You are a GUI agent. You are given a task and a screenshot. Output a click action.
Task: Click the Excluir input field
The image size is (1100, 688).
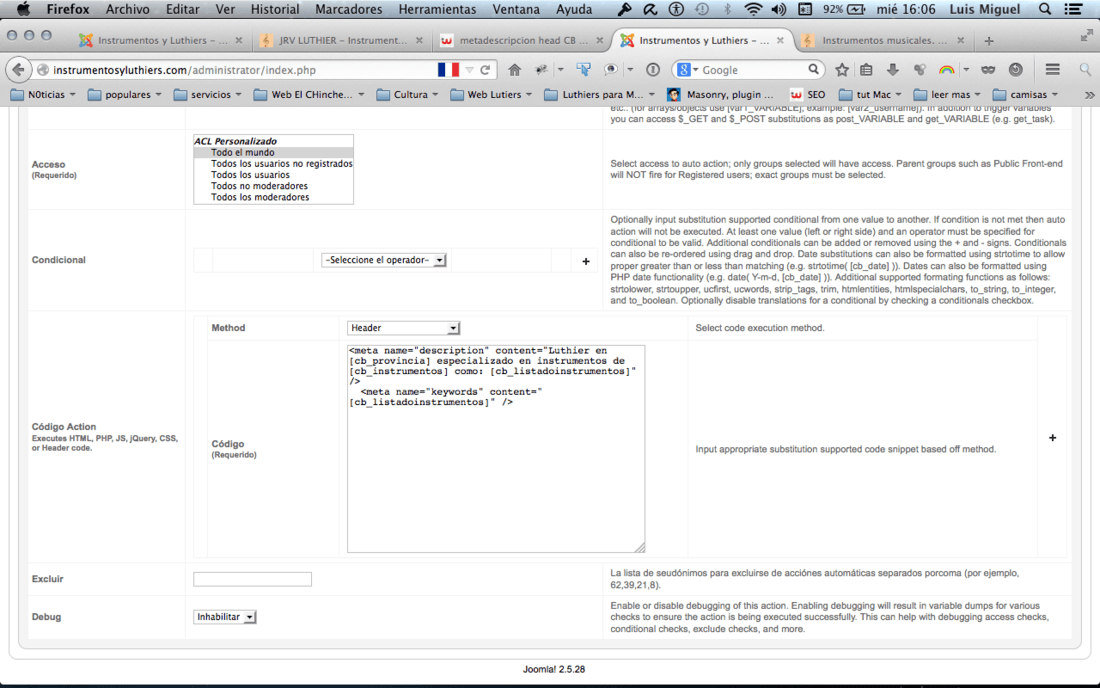pos(253,579)
